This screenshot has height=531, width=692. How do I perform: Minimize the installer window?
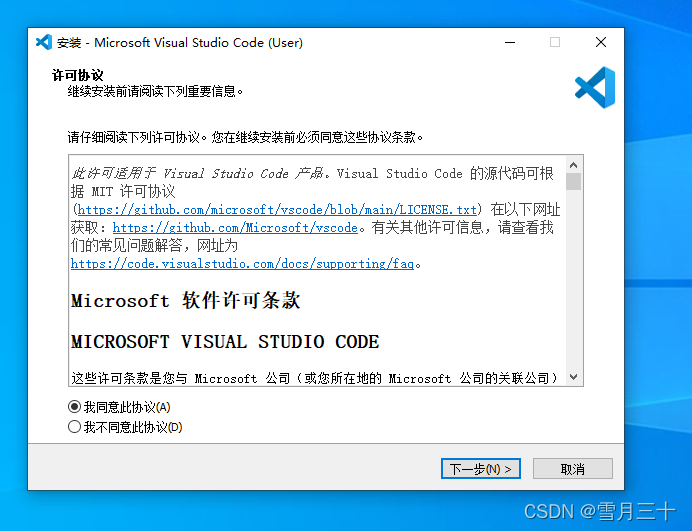510,42
